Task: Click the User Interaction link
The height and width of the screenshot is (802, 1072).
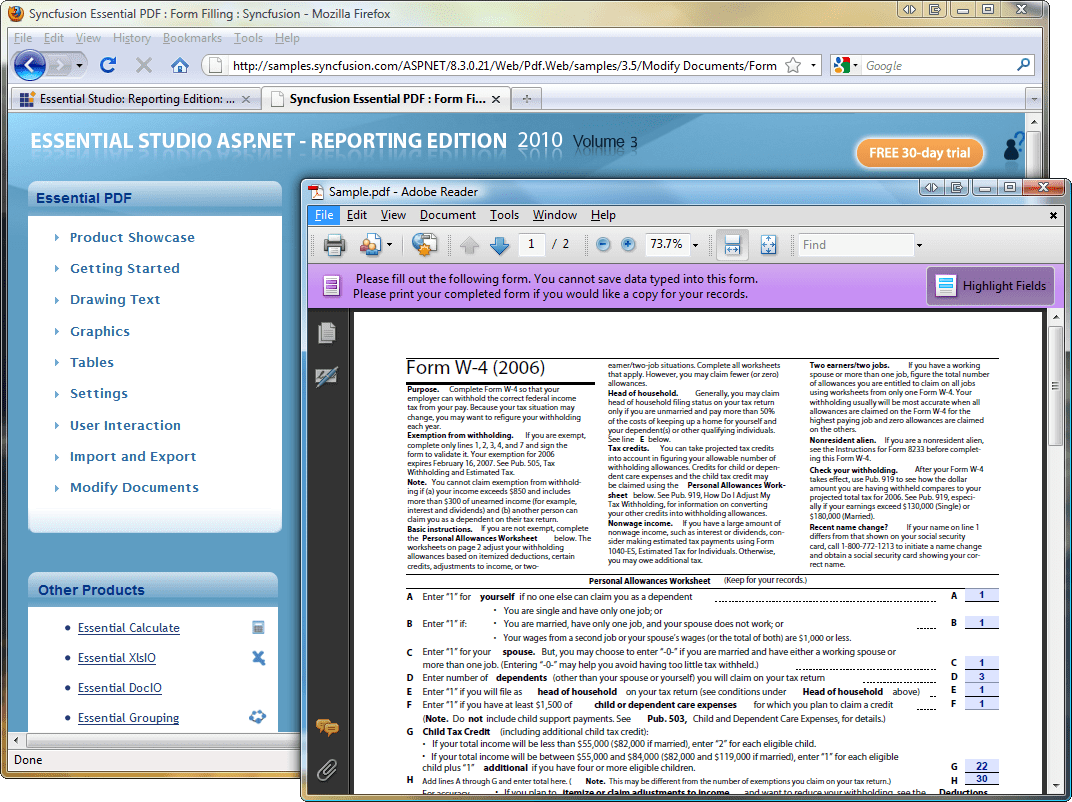Action: click(x=125, y=425)
